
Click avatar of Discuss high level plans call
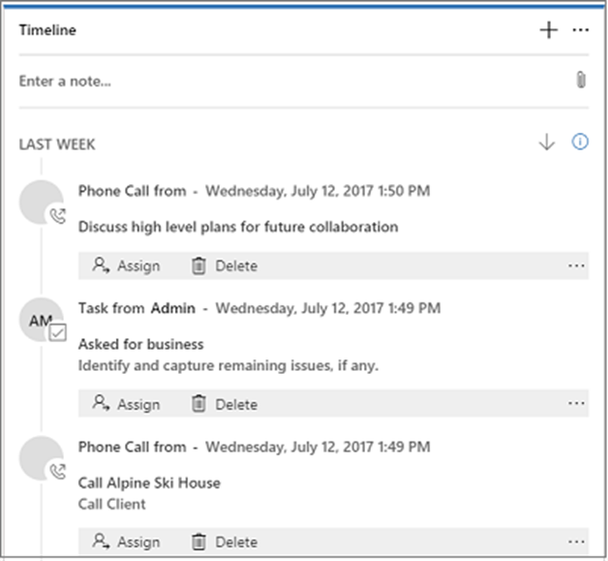pyautogui.click(x=41, y=202)
